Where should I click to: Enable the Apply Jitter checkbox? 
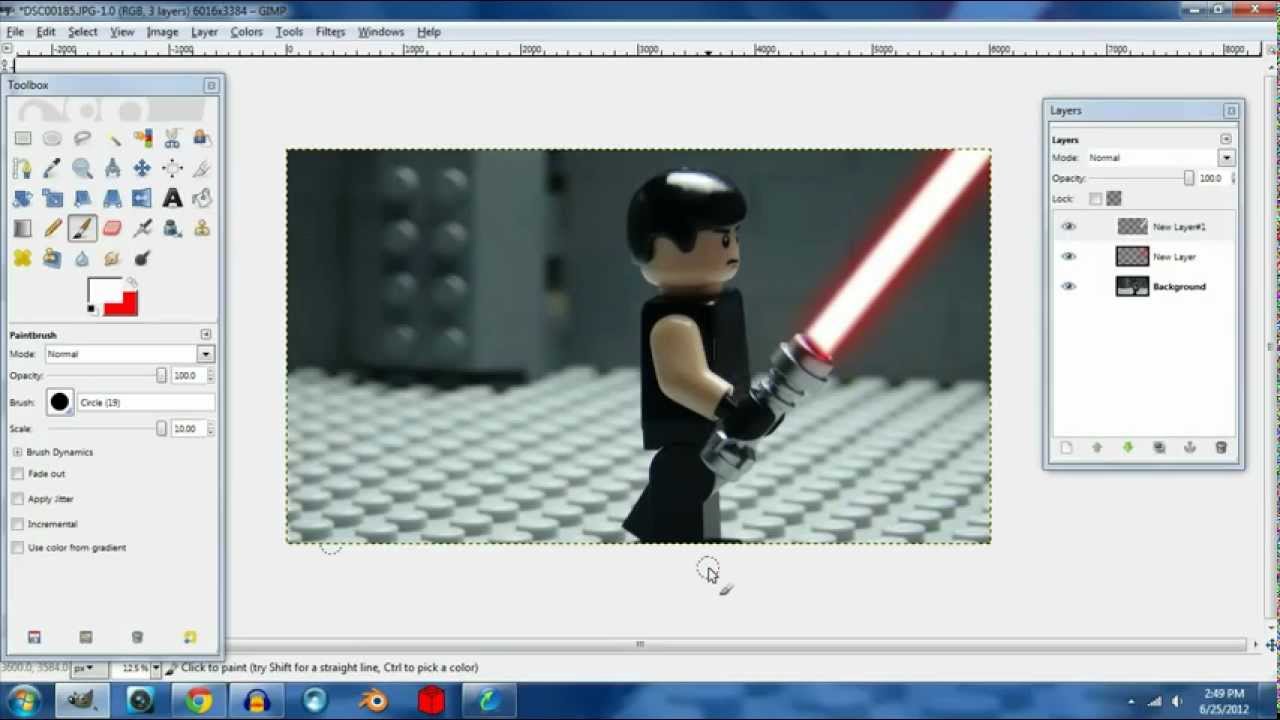(17, 499)
